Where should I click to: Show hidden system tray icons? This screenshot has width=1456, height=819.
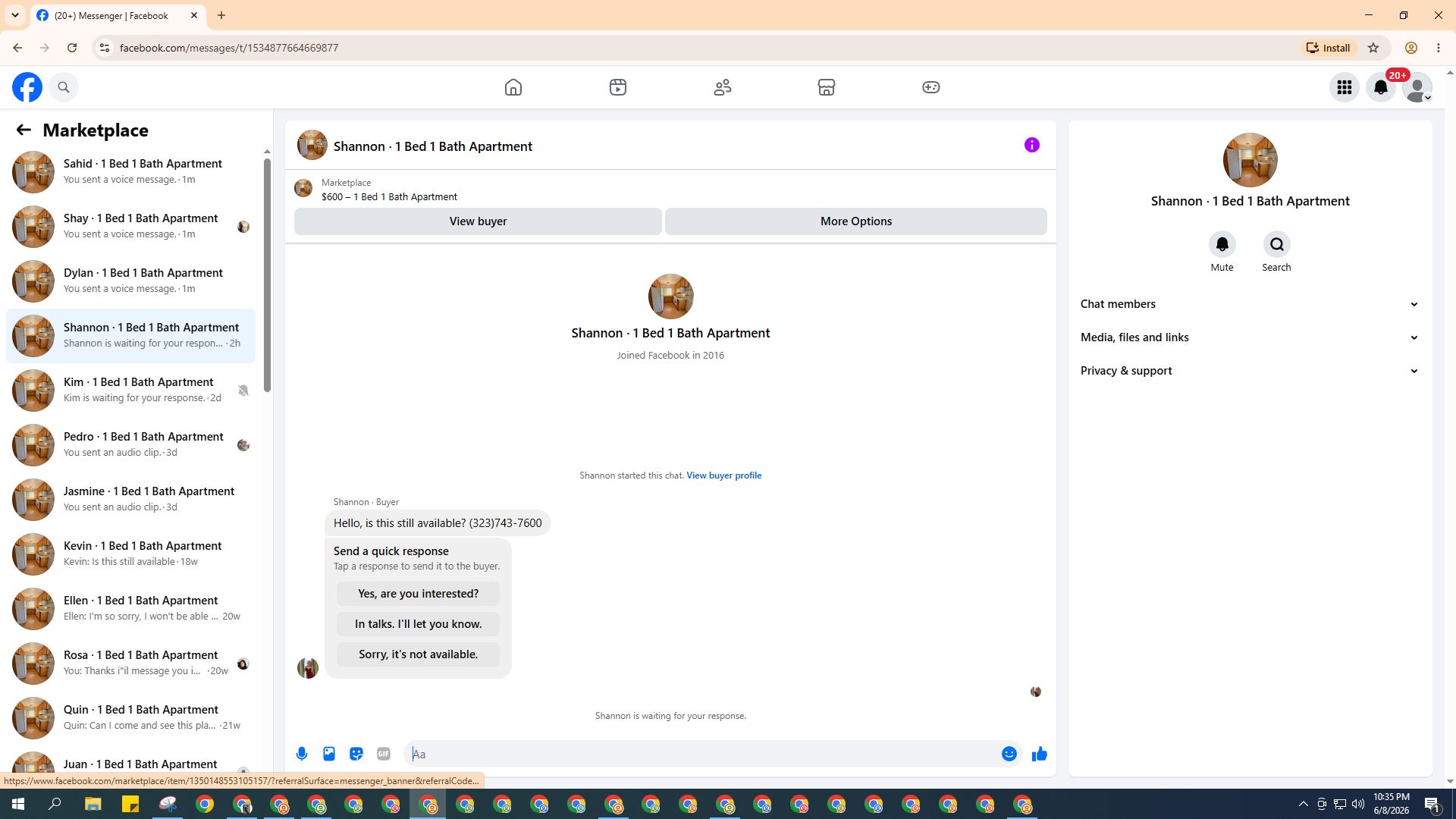click(1304, 804)
